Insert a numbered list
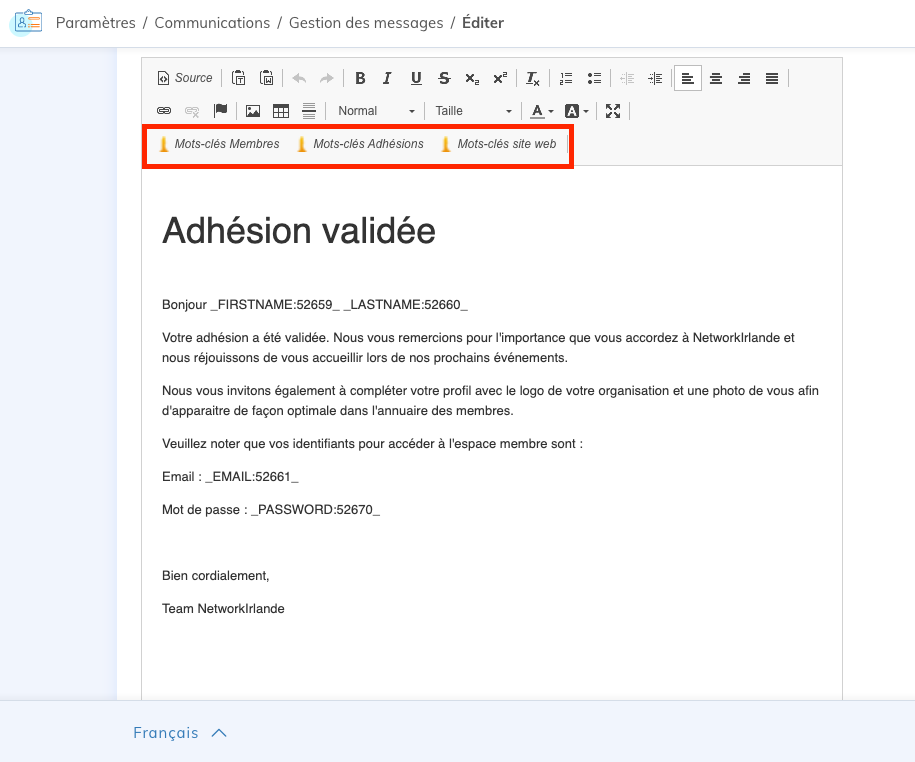Viewport: 915px width, 762px height. (x=566, y=78)
